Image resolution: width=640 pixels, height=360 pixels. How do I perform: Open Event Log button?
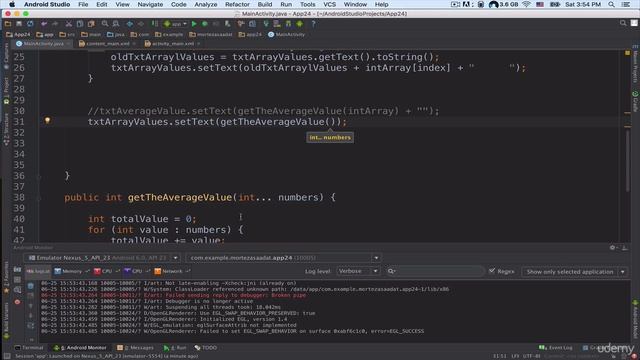[x=556, y=348]
